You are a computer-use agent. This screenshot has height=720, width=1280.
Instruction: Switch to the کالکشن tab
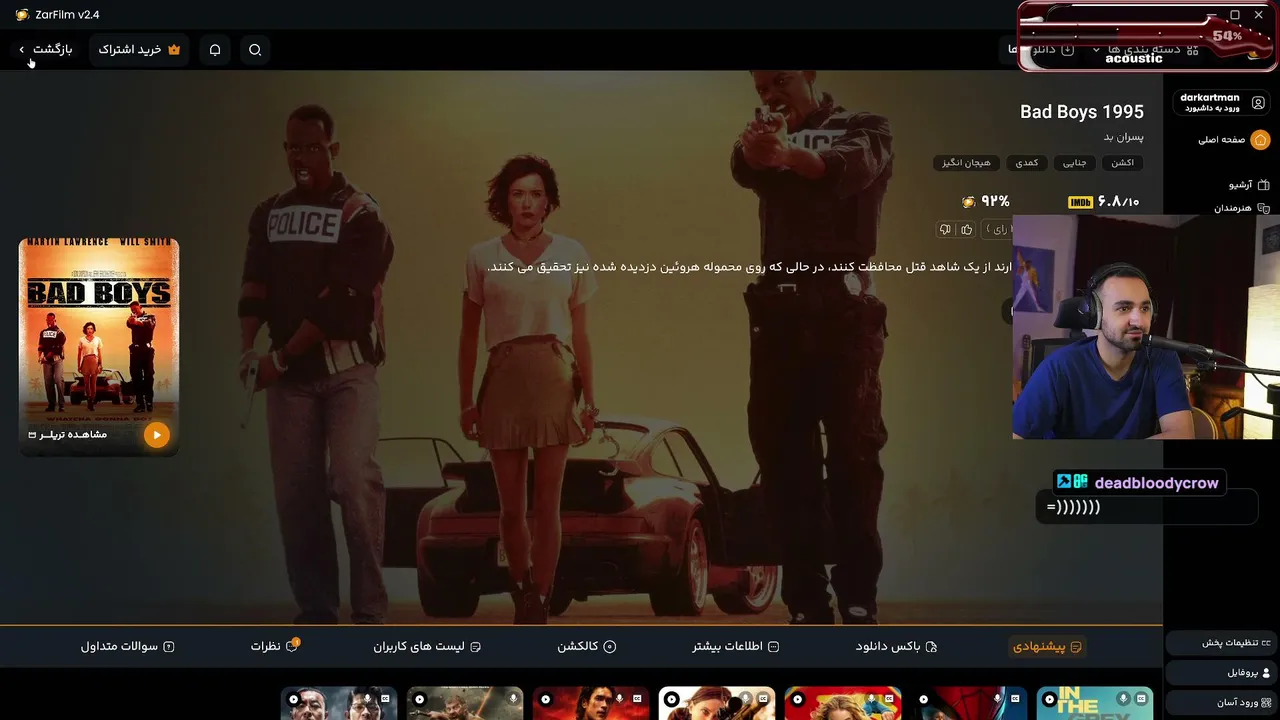(x=586, y=646)
